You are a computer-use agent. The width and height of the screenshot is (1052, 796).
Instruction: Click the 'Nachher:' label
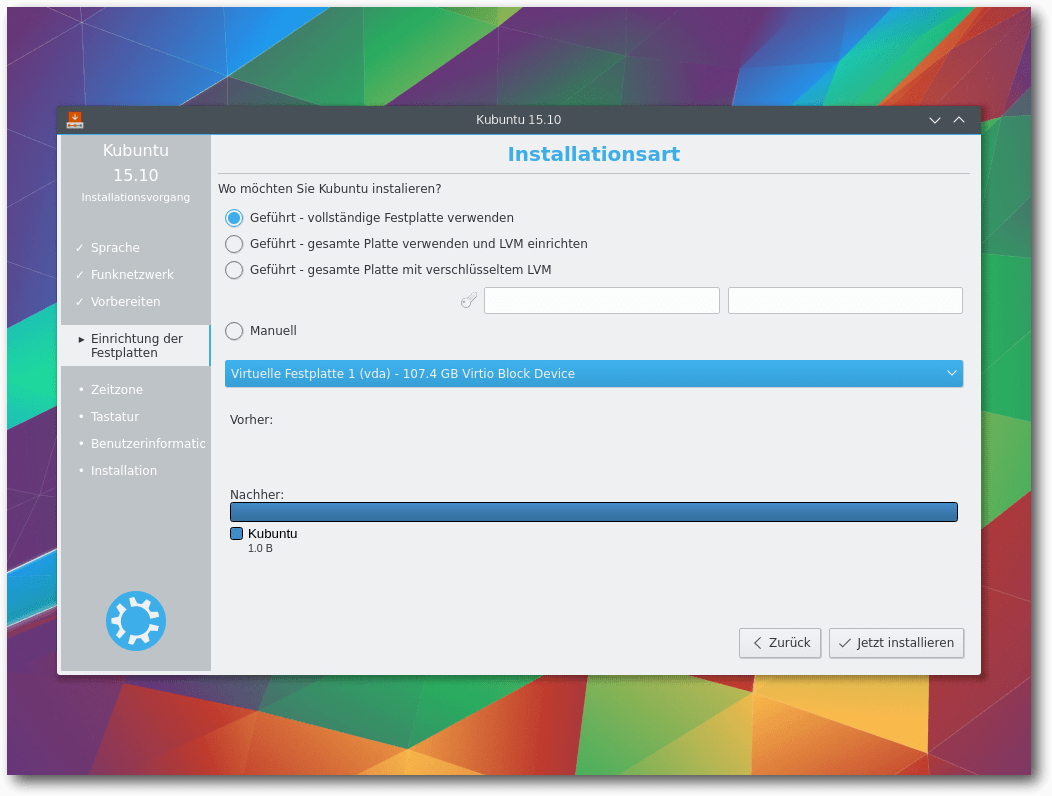(x=257, y=495)
